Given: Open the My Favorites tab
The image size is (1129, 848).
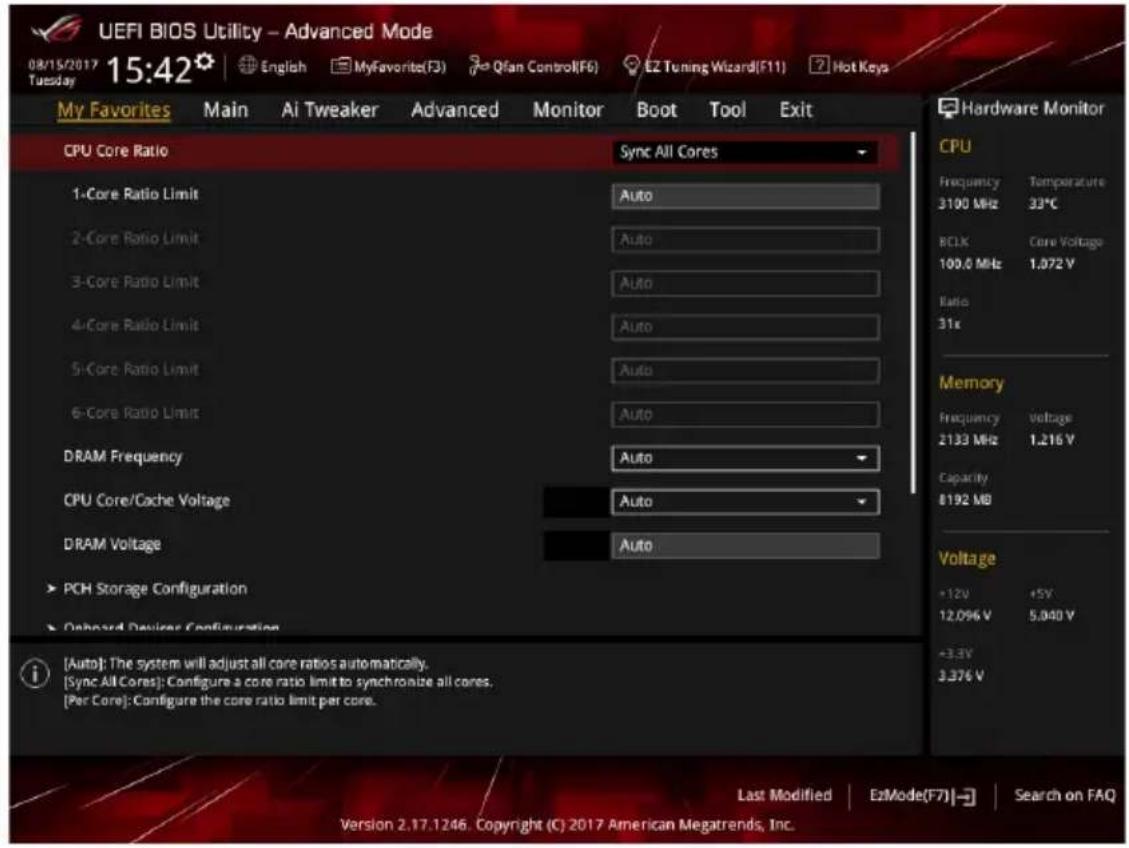Looking at the screenshot, I should [114, 110].
